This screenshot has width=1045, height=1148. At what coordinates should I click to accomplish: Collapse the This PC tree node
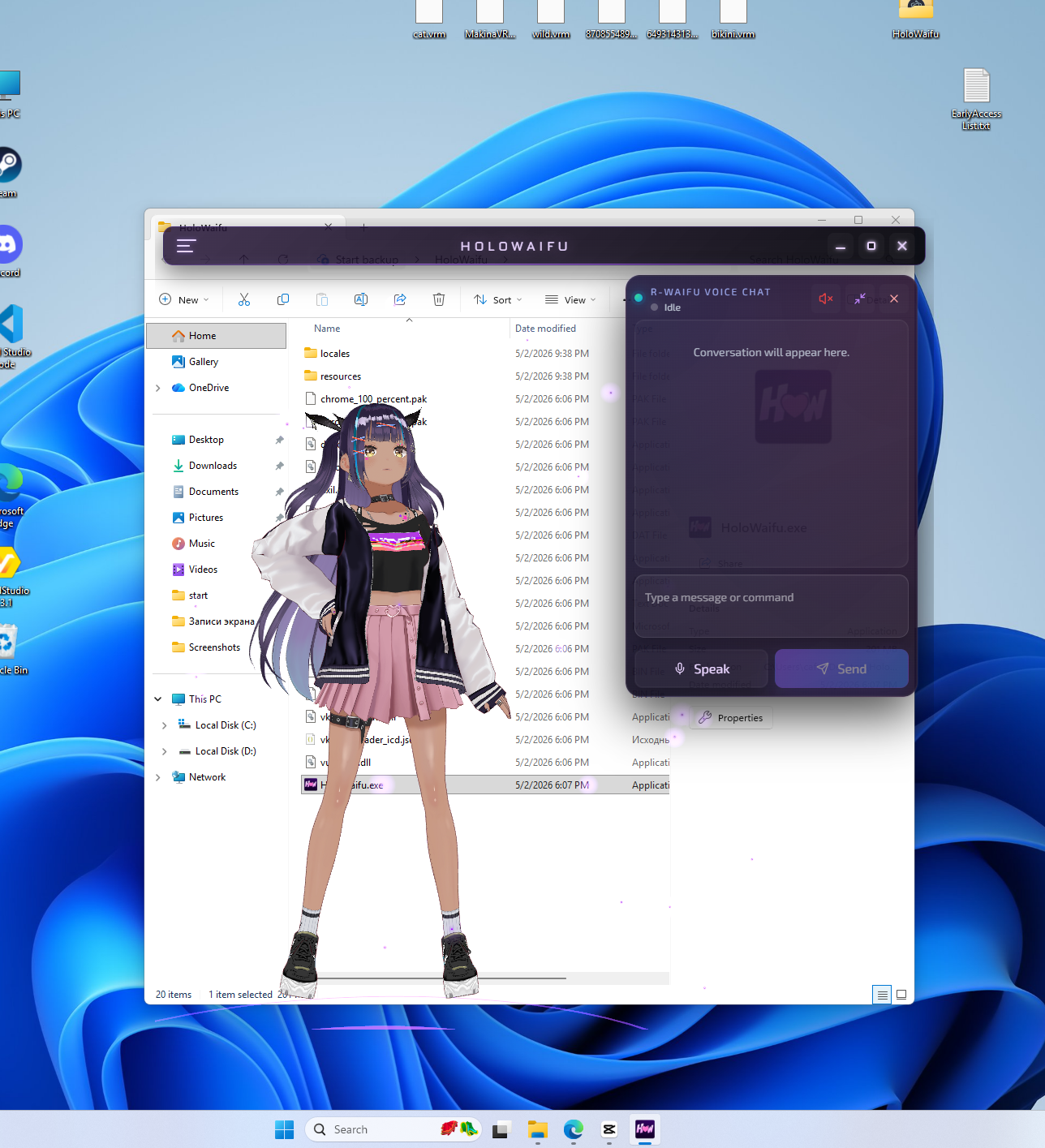click(x=157, y=699)
